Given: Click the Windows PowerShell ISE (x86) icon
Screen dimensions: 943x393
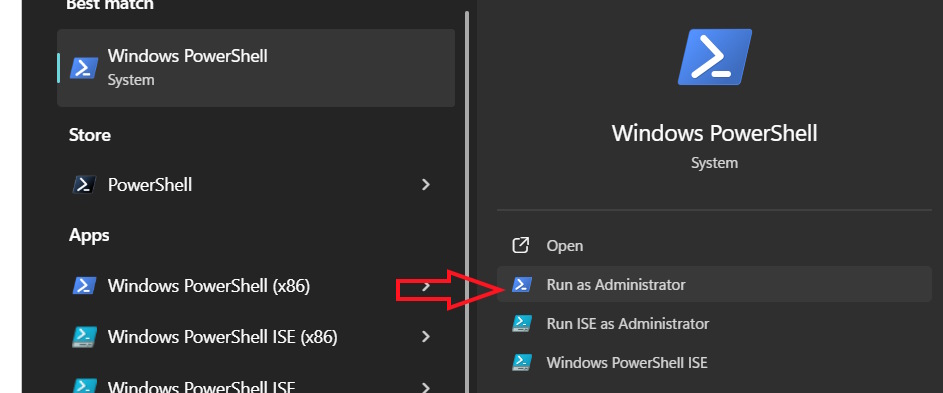Looking at the screenshot, I should (x=84, y=337).
